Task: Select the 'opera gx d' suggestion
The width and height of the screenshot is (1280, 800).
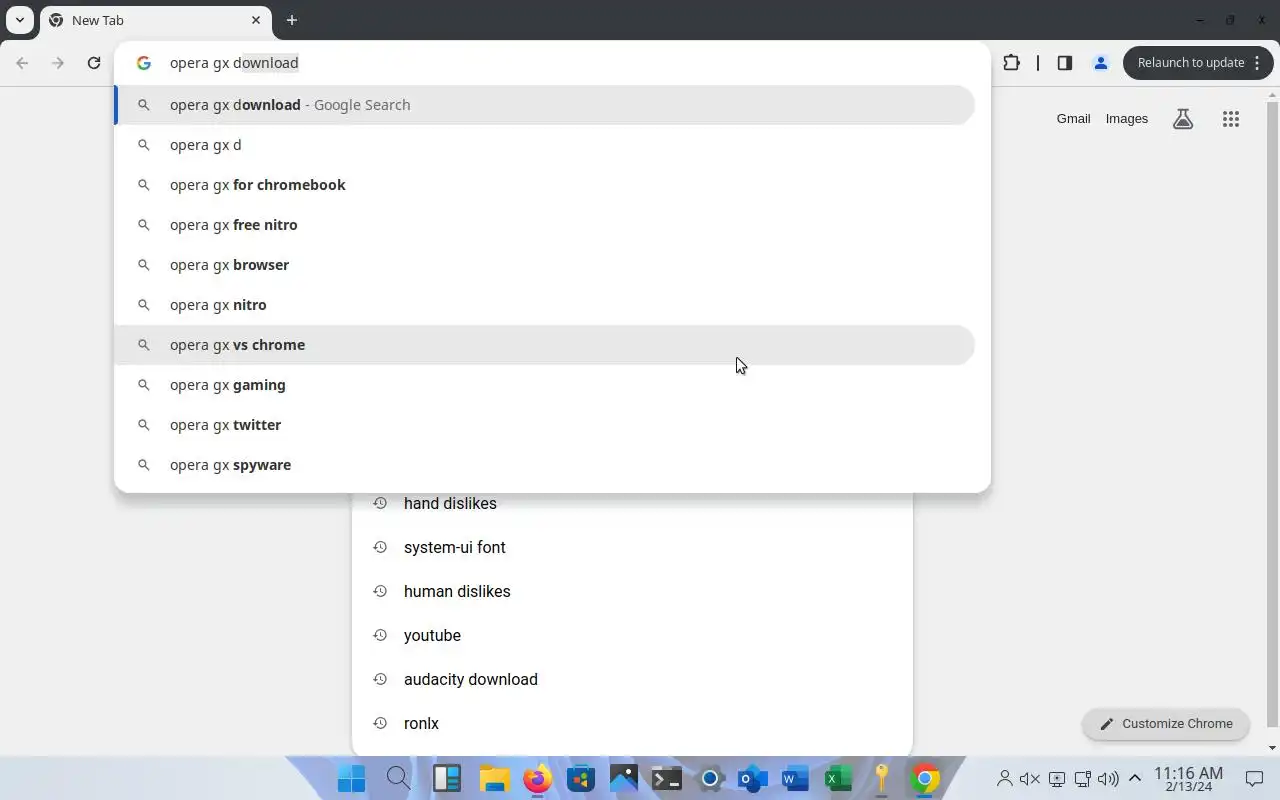Action: (x=545, y=145)
